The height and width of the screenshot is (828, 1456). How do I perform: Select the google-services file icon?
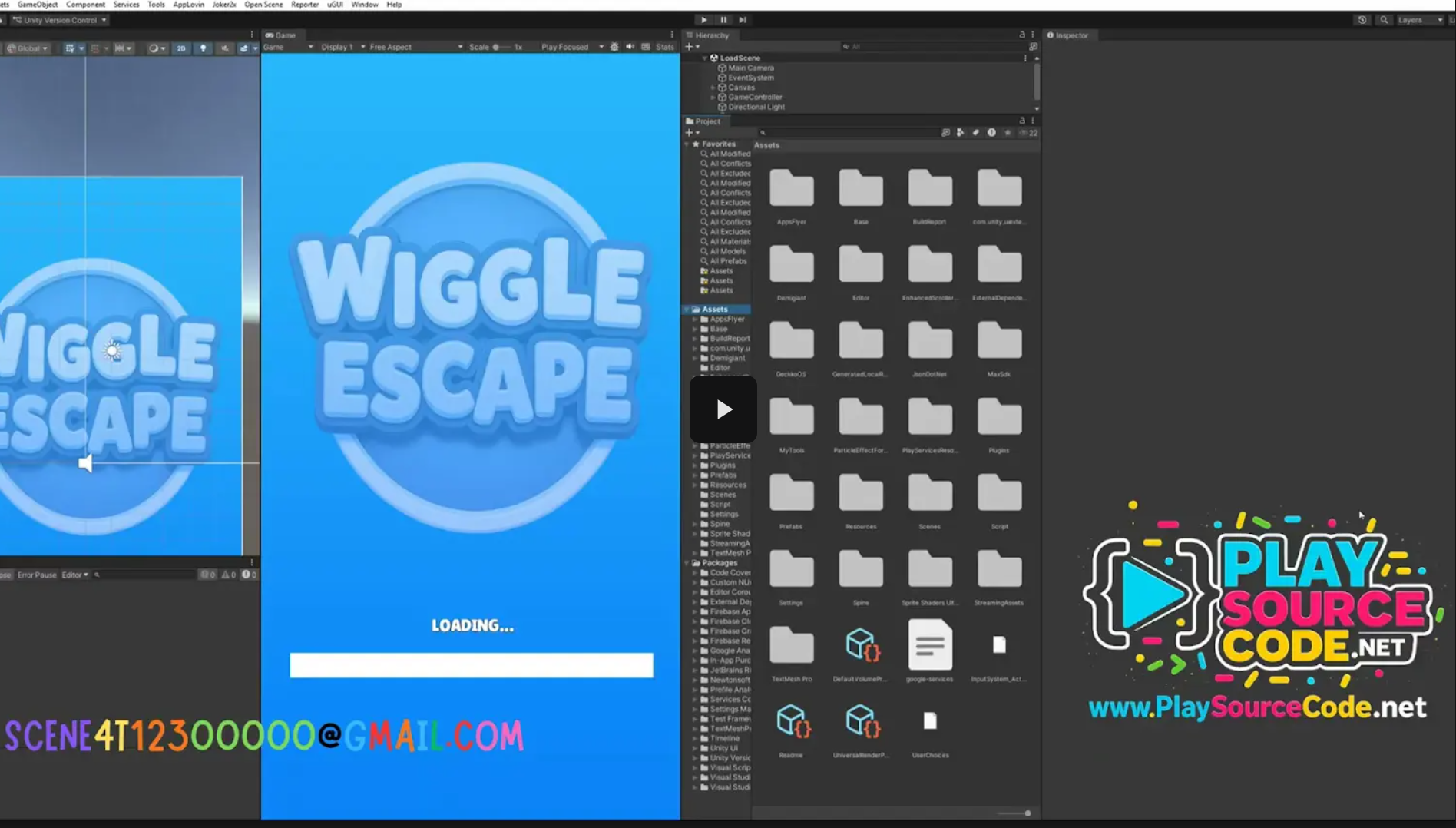pos(929,646)
